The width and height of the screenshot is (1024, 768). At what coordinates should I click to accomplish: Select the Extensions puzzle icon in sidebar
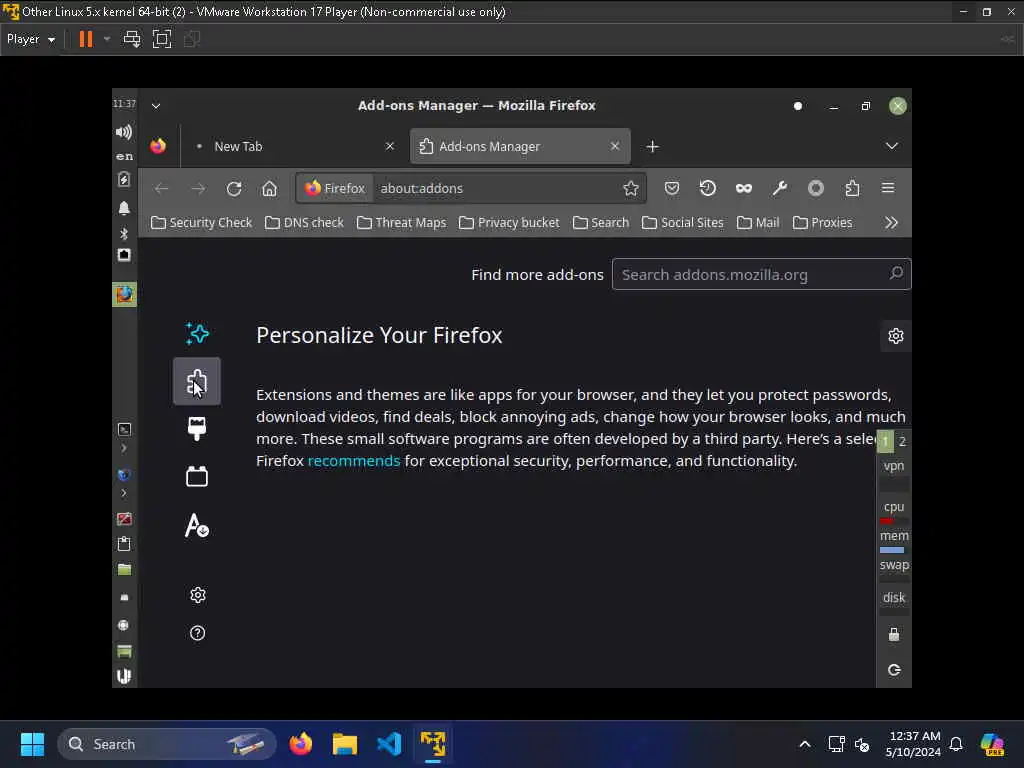point(197,381)
